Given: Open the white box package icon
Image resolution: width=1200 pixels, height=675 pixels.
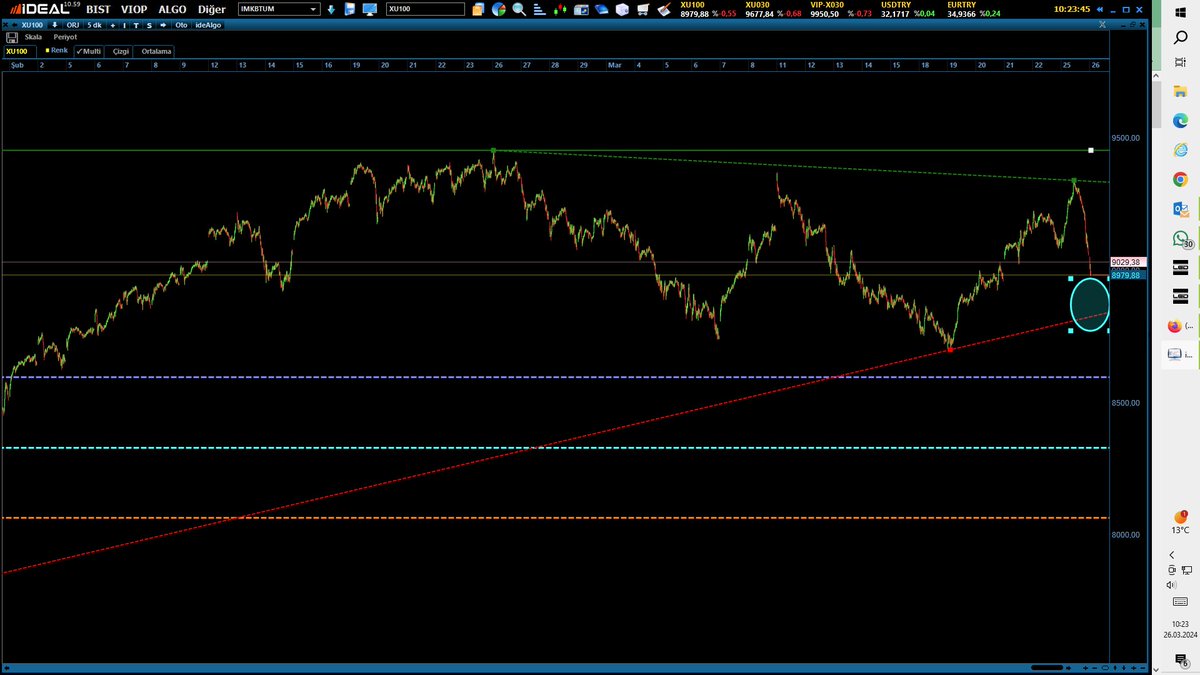Looking at the screenshot, I should 622,9.
